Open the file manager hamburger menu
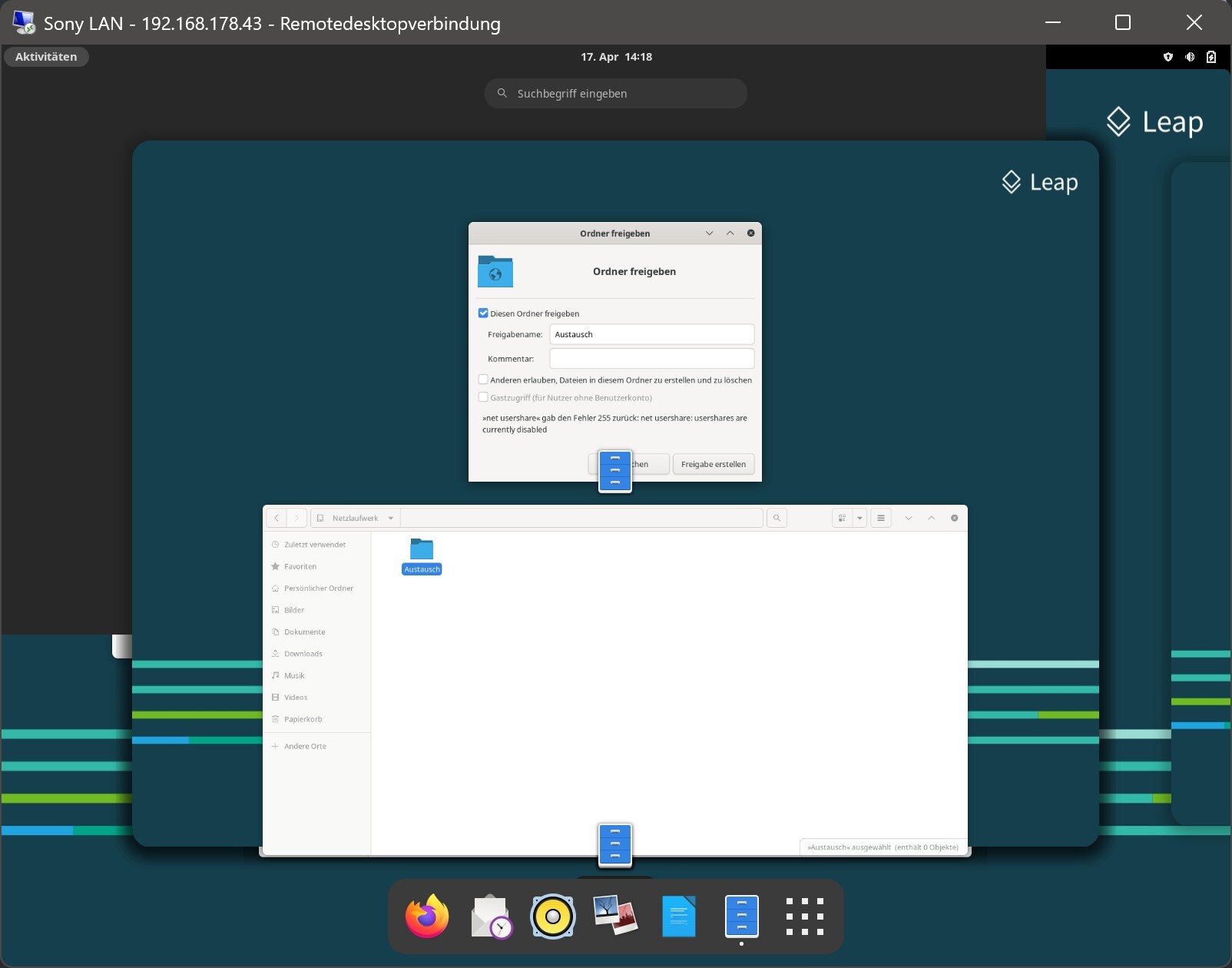This screenshot has width=1232, height=968. 881,519
